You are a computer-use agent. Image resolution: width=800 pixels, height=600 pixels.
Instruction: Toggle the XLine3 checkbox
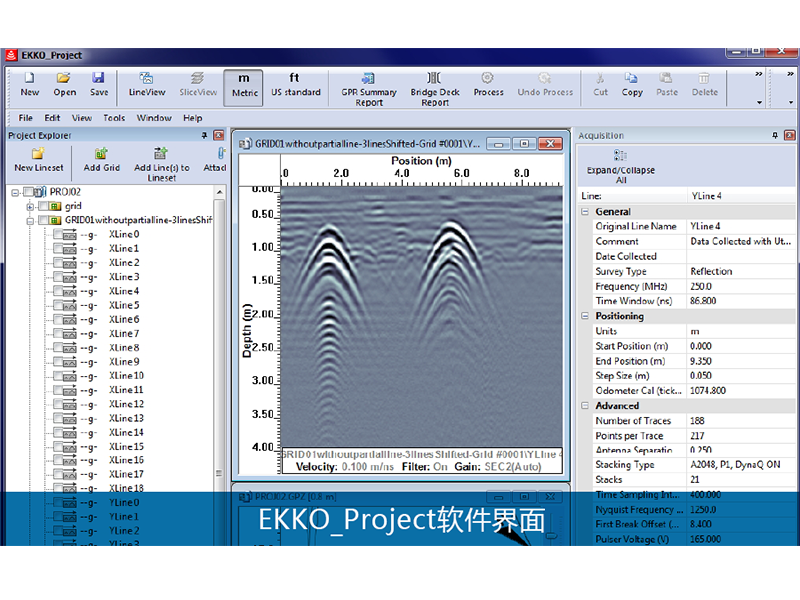tap(58, 277)
